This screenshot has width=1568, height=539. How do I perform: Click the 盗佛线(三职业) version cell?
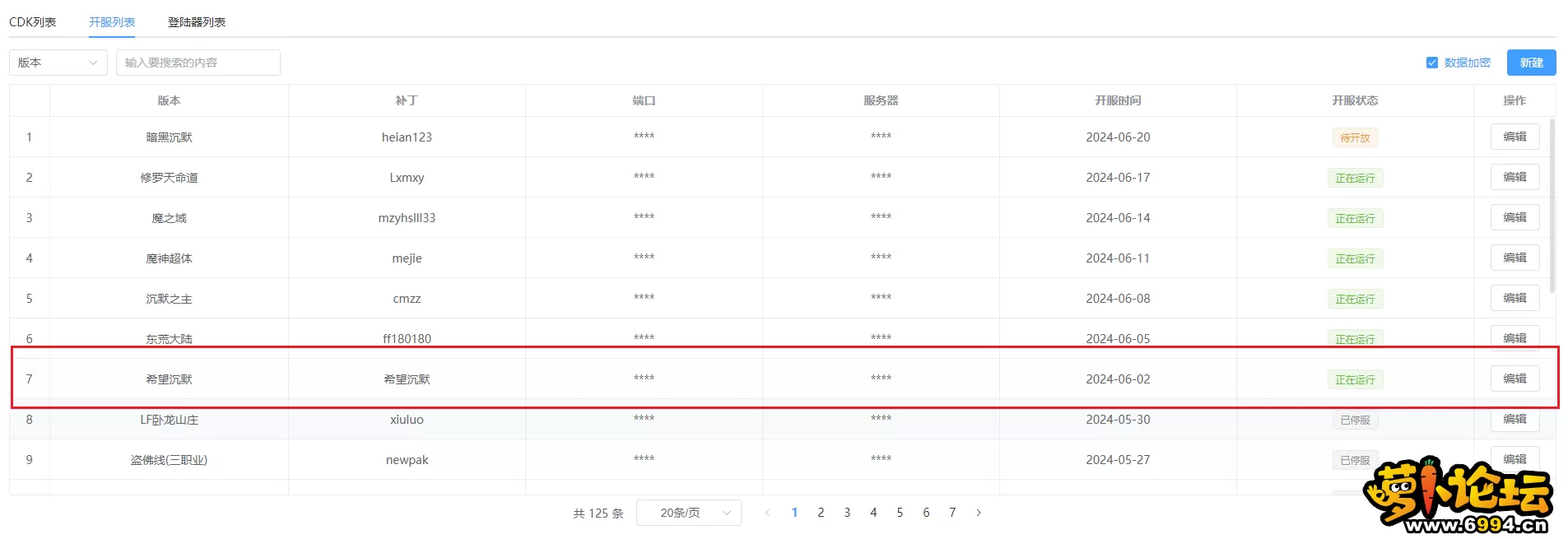coord(169,460)
